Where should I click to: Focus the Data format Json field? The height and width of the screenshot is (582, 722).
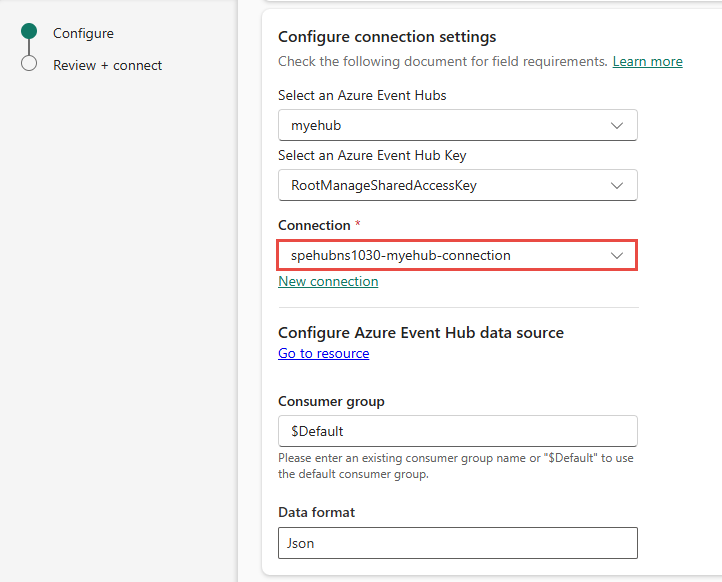pos(457,542)
